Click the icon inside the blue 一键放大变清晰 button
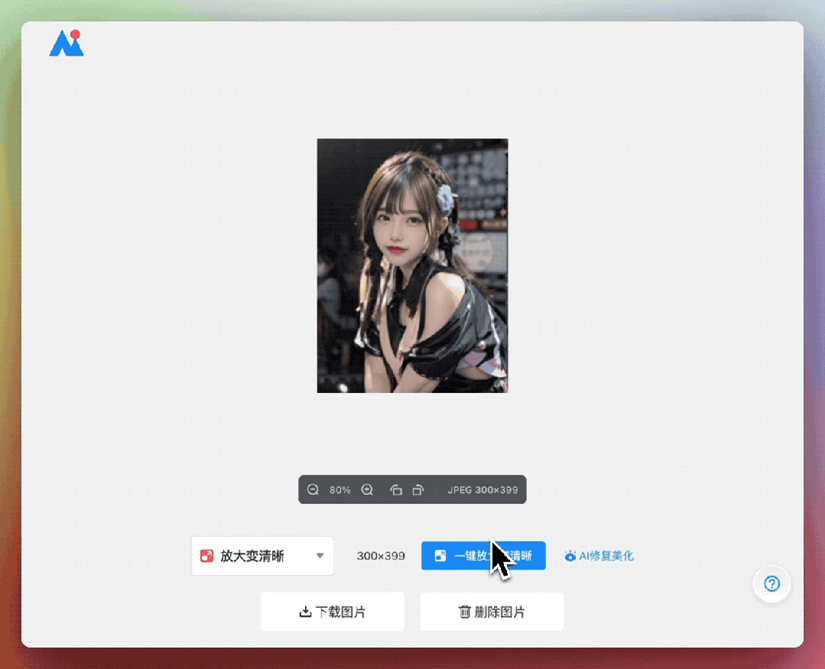The image size is (825, 669). [440, 556]
